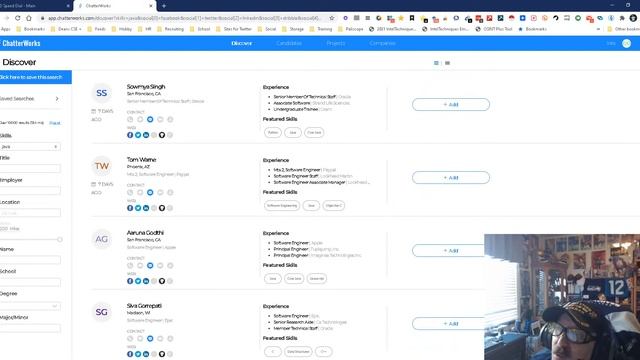Viewport: 640px width, 360px height.
Task: Open Tom Warne's Facebook profile icon
Action: 130,208
